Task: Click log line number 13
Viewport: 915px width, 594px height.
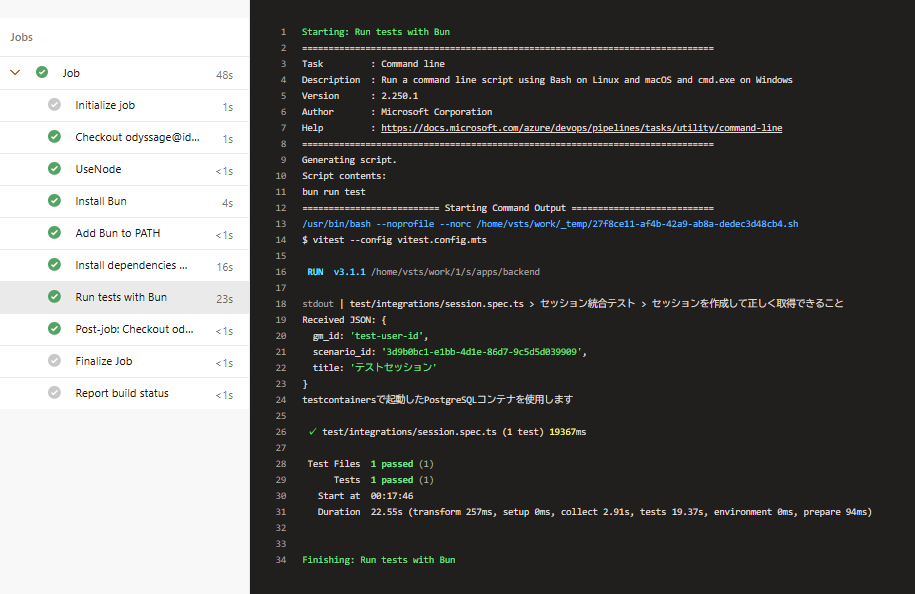Action: coord(281,224)
